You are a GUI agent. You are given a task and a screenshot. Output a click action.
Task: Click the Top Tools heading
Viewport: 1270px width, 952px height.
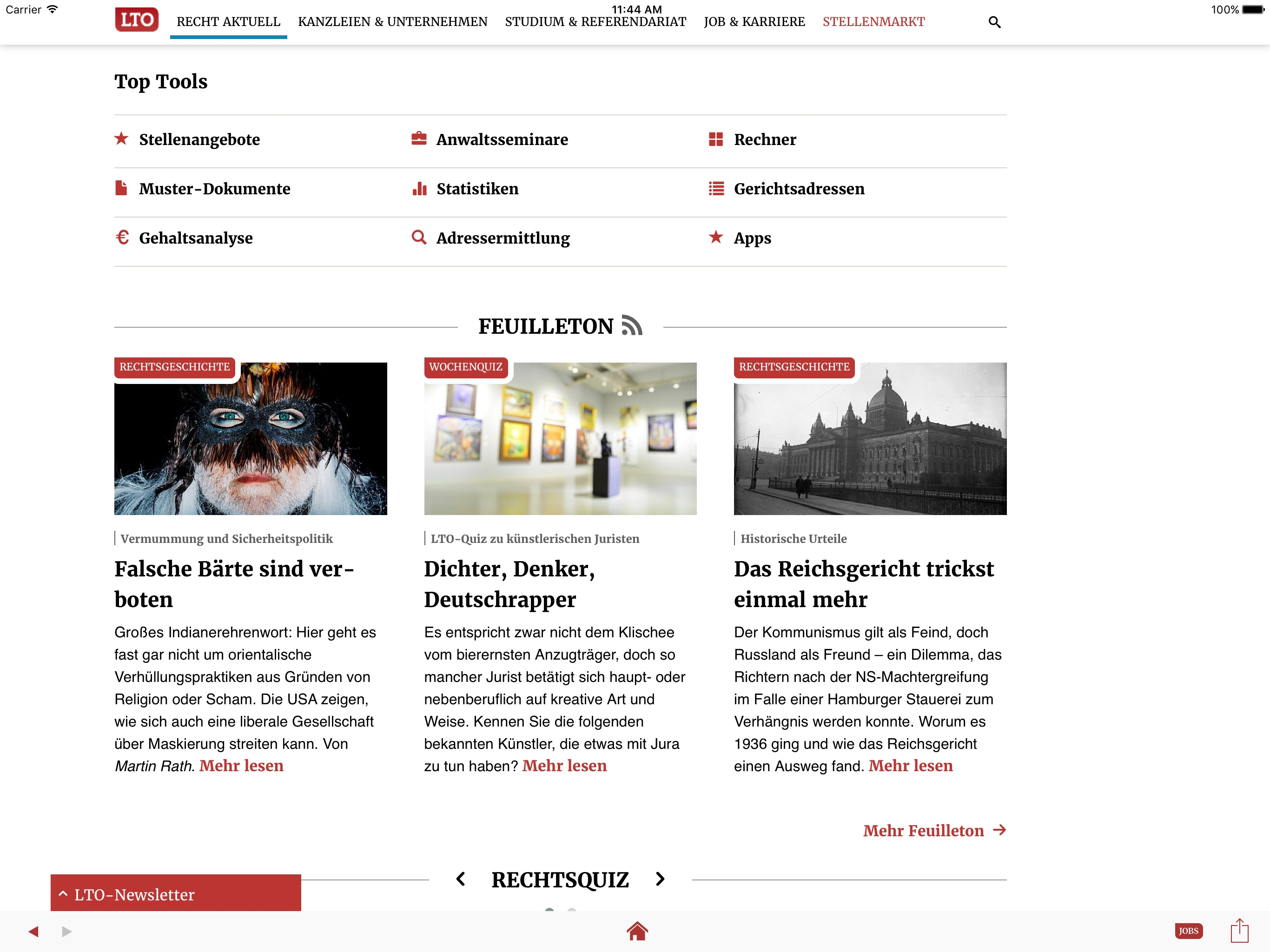[161, 81]
